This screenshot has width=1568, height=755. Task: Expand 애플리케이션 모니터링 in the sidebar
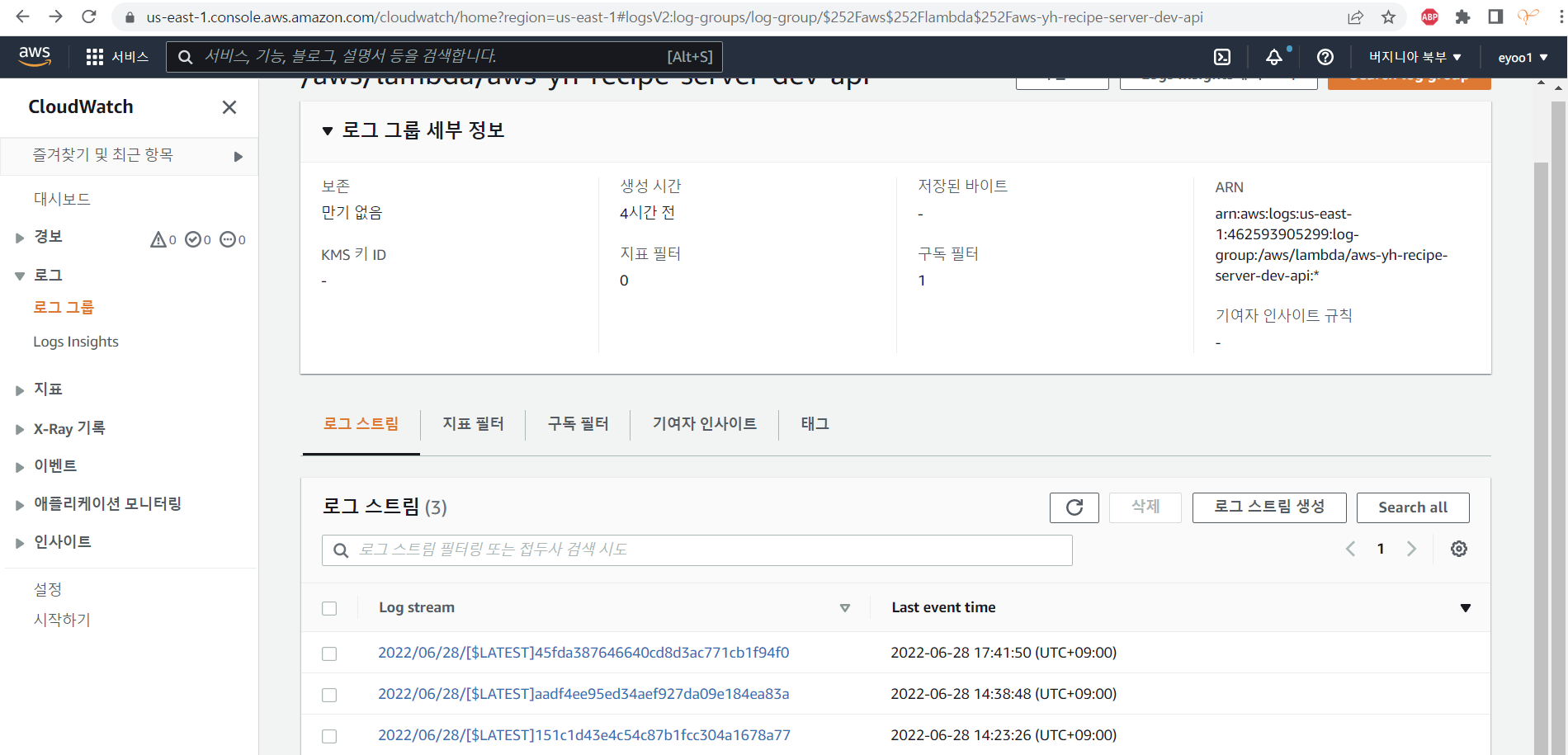(x=20, y=505)
